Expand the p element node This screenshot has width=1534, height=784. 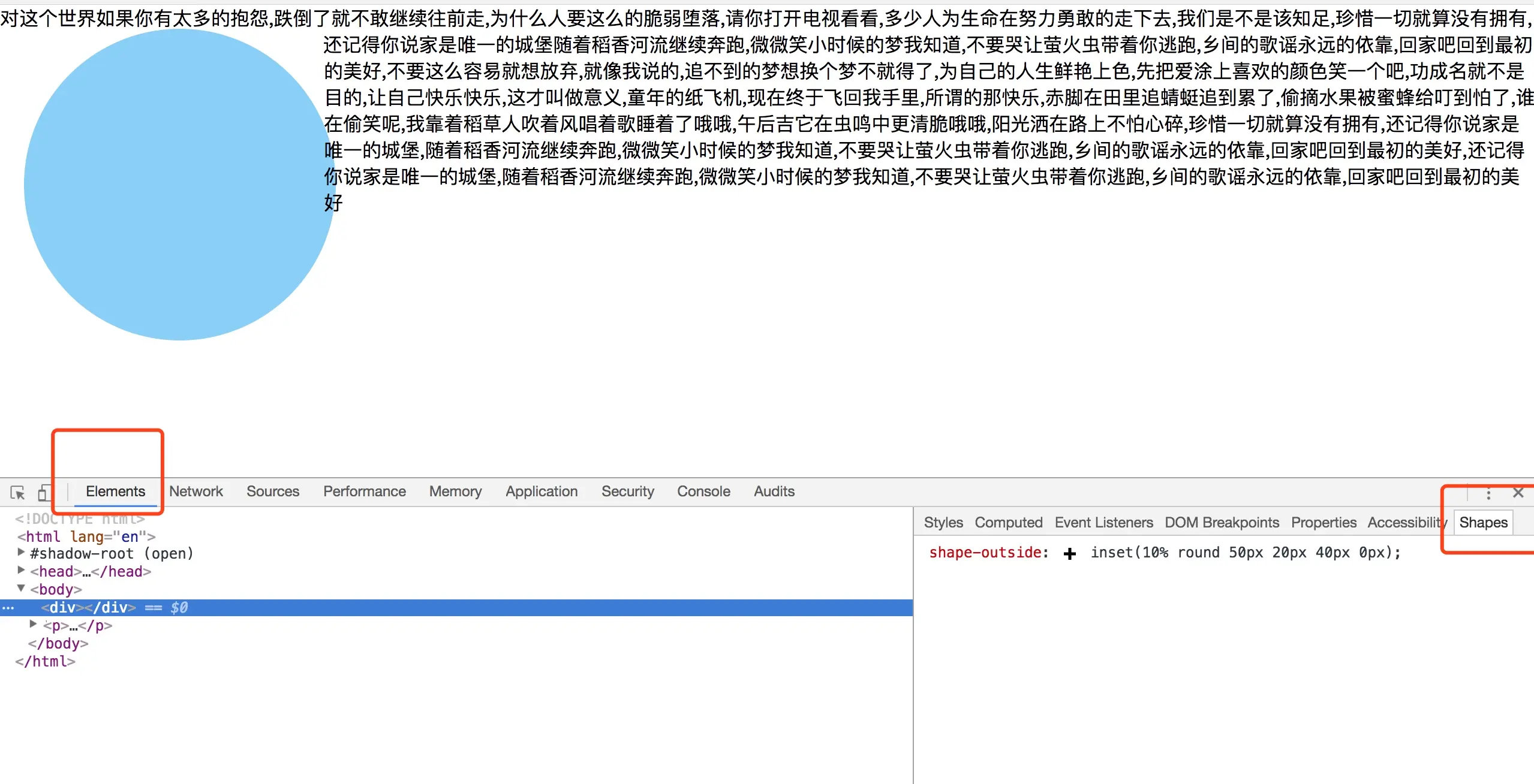point(34,625)
